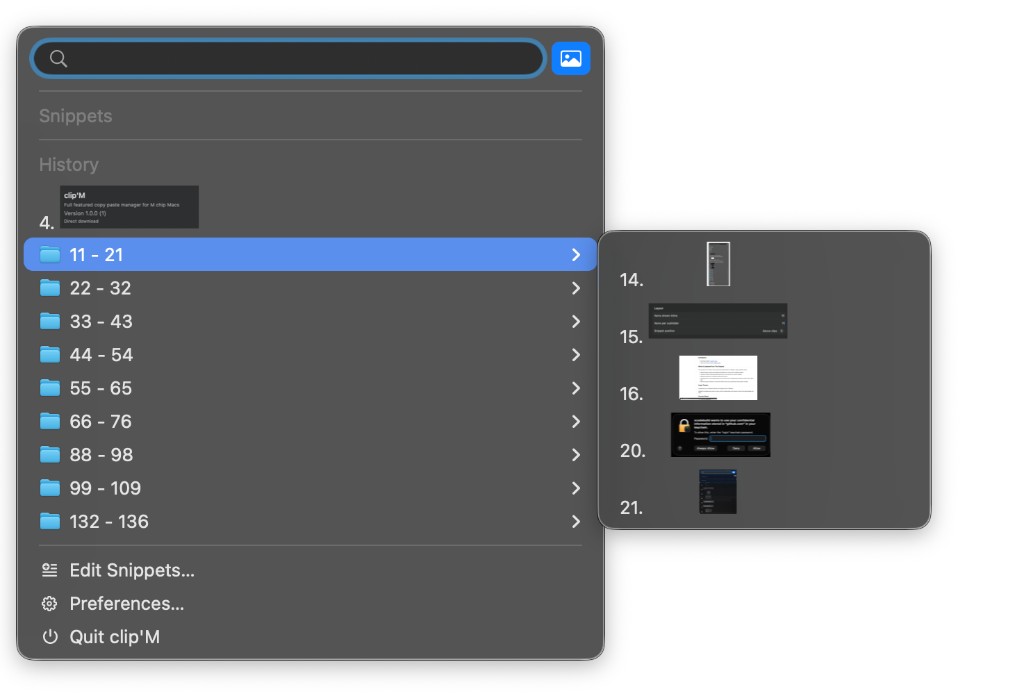This screenshot has height=696, width=1024.
Task: Select submenu thumbnail item 15
Action: point(718,321)
